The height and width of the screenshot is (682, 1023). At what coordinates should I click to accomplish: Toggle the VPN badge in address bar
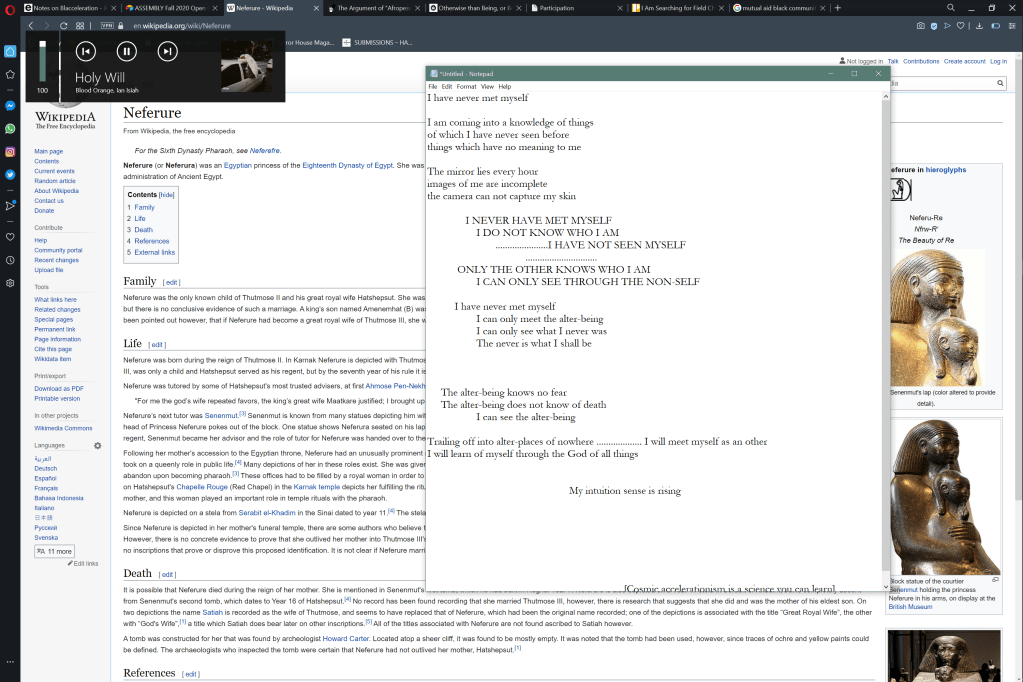107,25
